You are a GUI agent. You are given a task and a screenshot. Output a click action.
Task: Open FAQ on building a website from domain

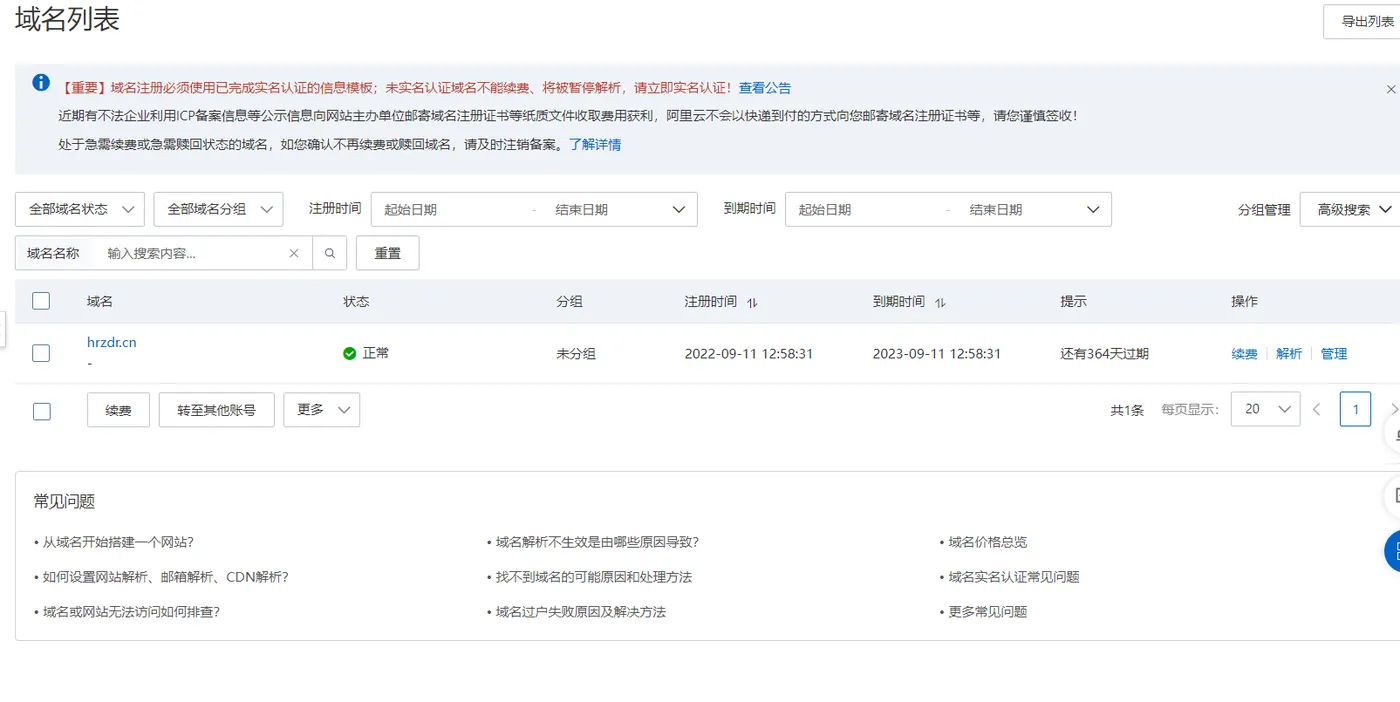tap(118, 542)
